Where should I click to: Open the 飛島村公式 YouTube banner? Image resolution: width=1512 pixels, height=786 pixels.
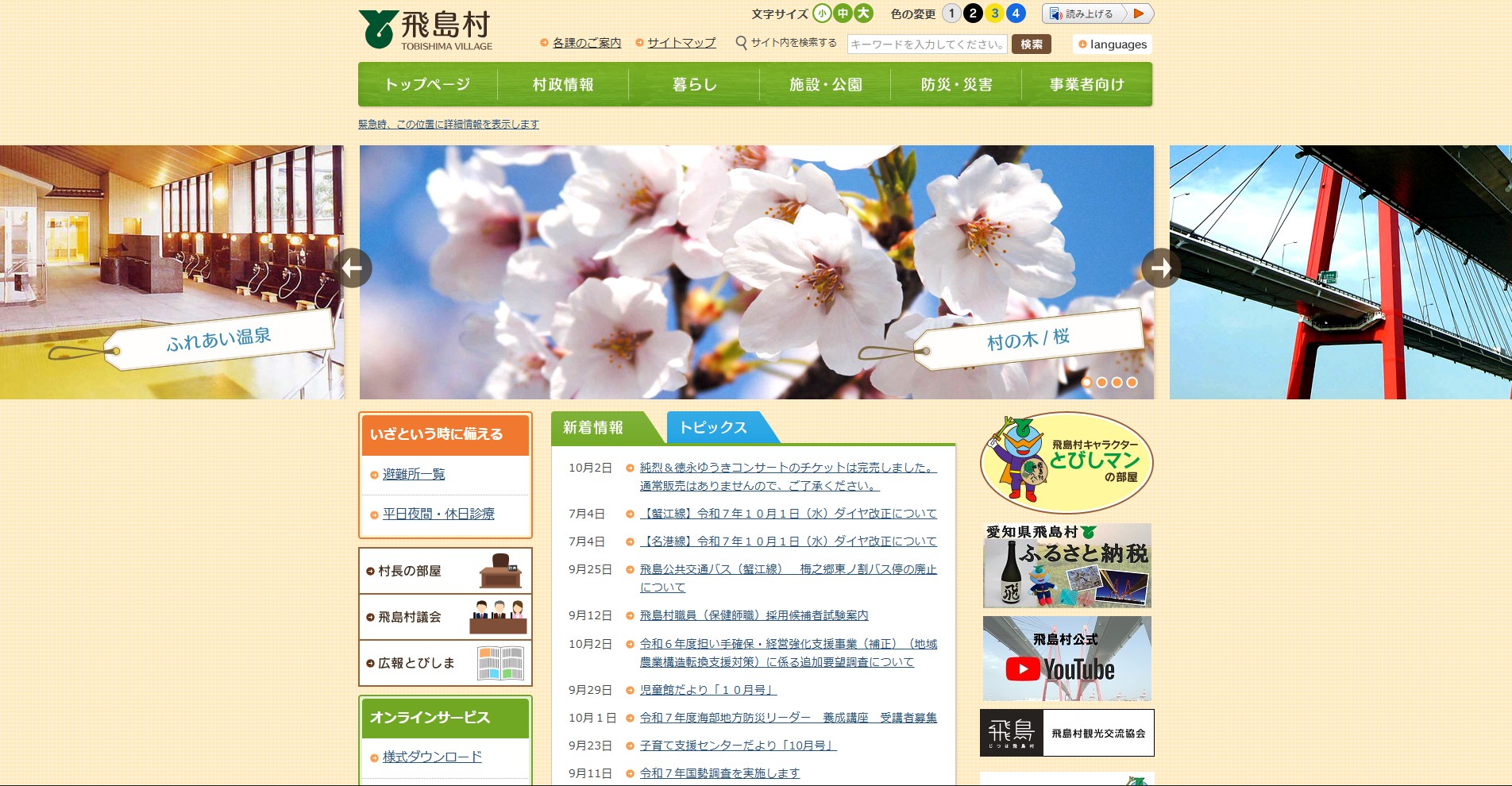[x=1067, y=658]
